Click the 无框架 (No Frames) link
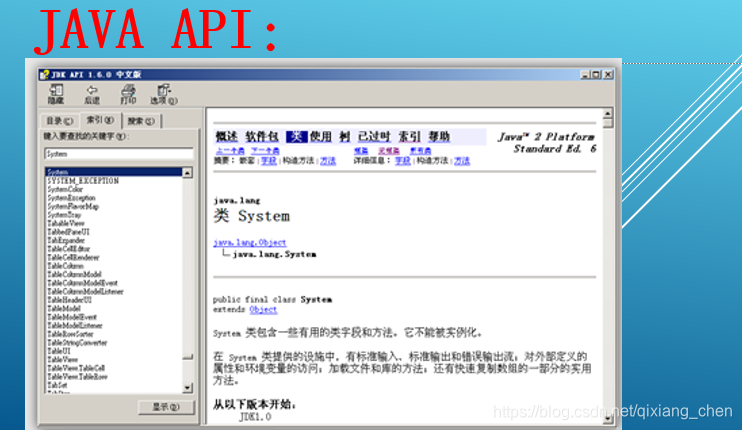Viewport: 742px width, 430px height. [x=389, y=151]
